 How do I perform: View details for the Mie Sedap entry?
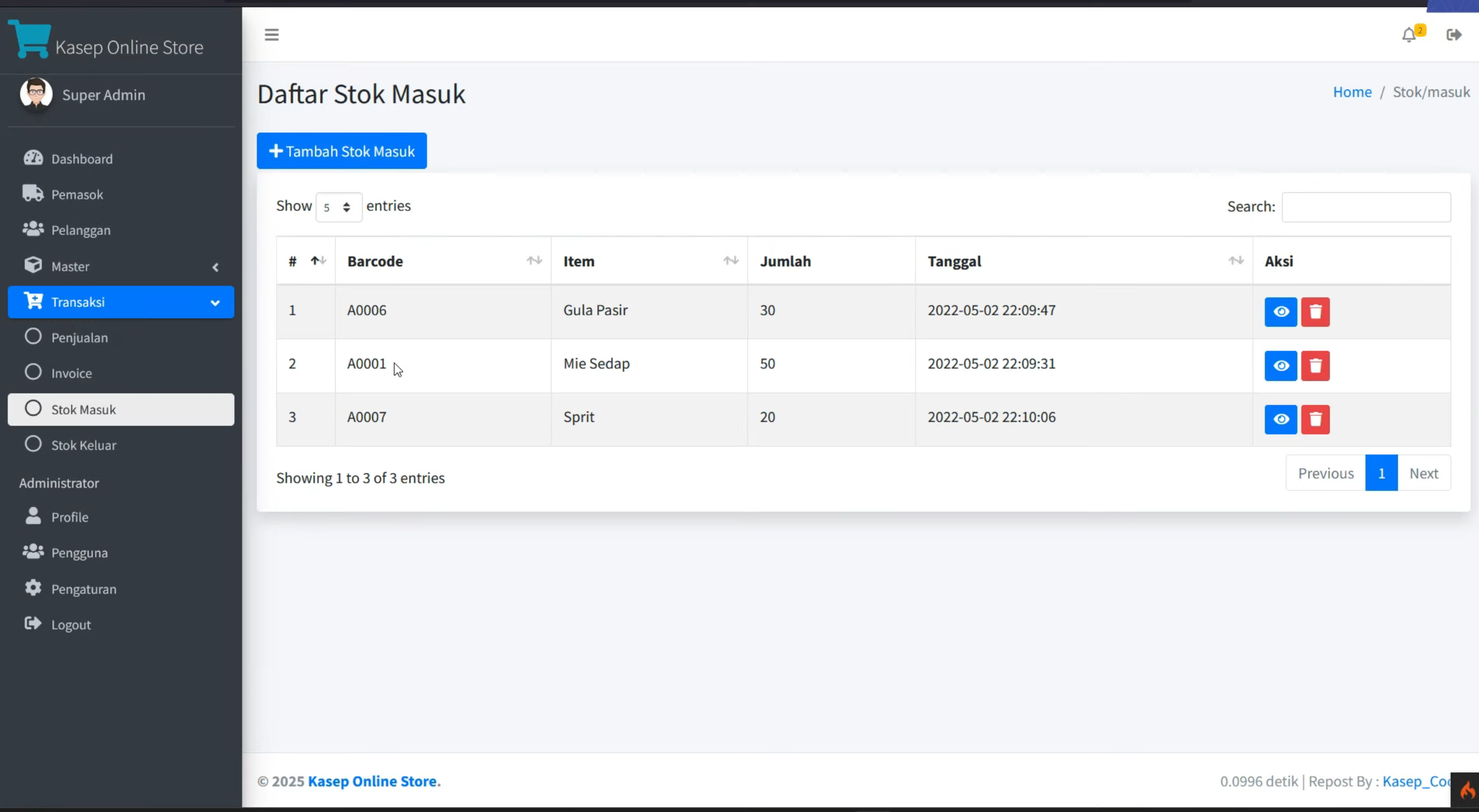(x=1281, y=366)
